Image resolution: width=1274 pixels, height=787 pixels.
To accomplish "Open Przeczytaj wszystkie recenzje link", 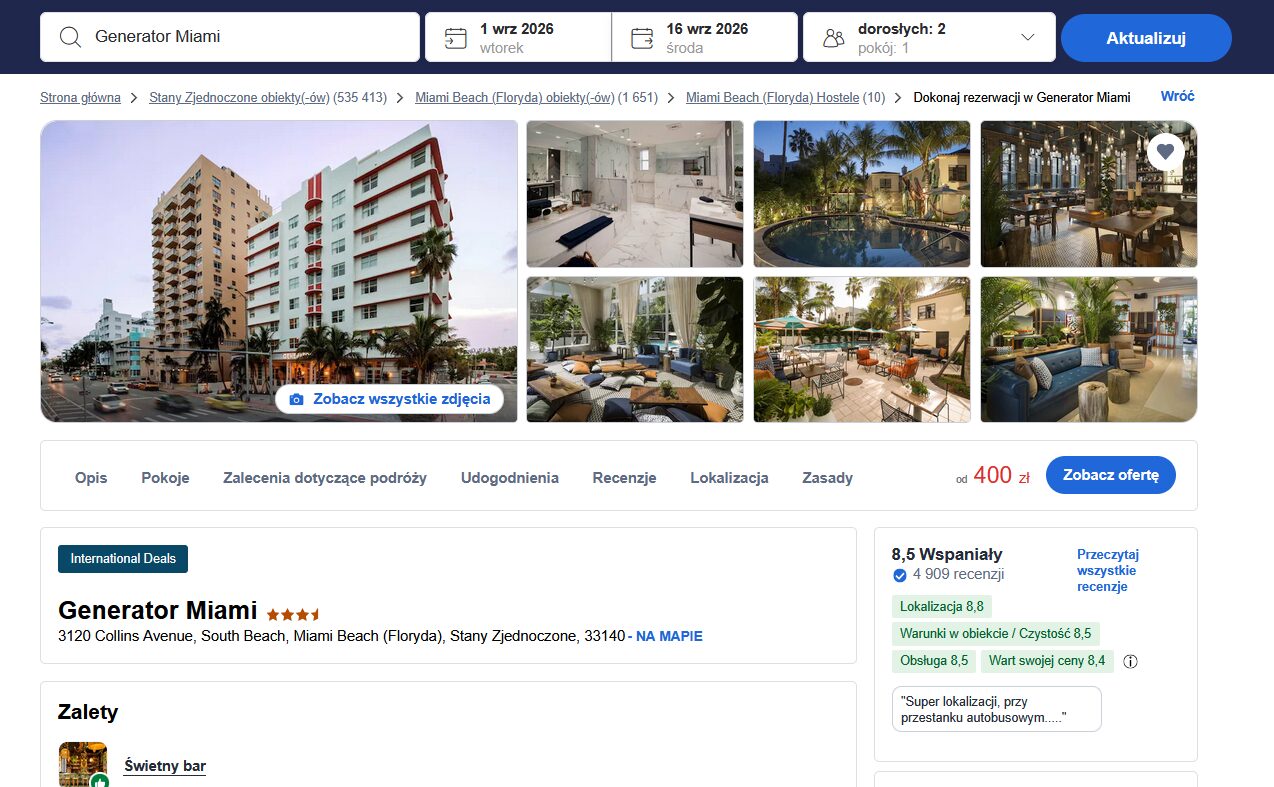I will 1108,570.
